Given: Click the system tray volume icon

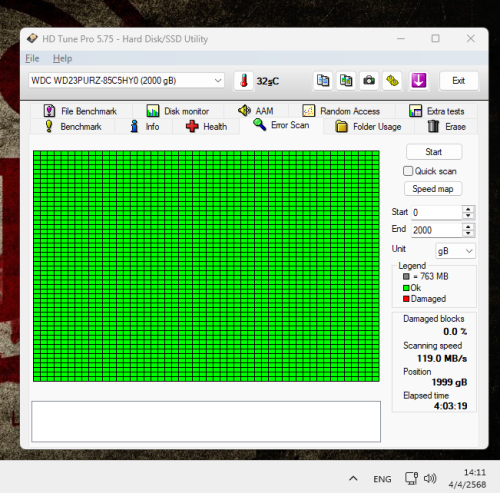Looking at the screenshot, I should (430, 479).
